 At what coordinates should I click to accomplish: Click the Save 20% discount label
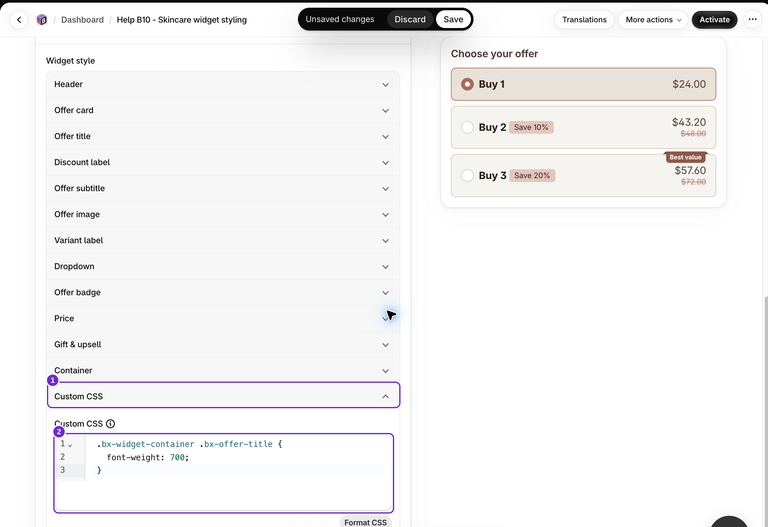coord(532,175)
